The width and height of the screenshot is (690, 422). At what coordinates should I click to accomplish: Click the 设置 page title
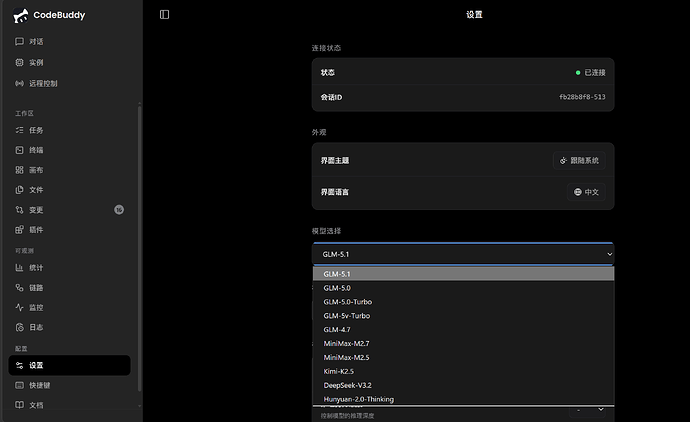pos(474,15)
